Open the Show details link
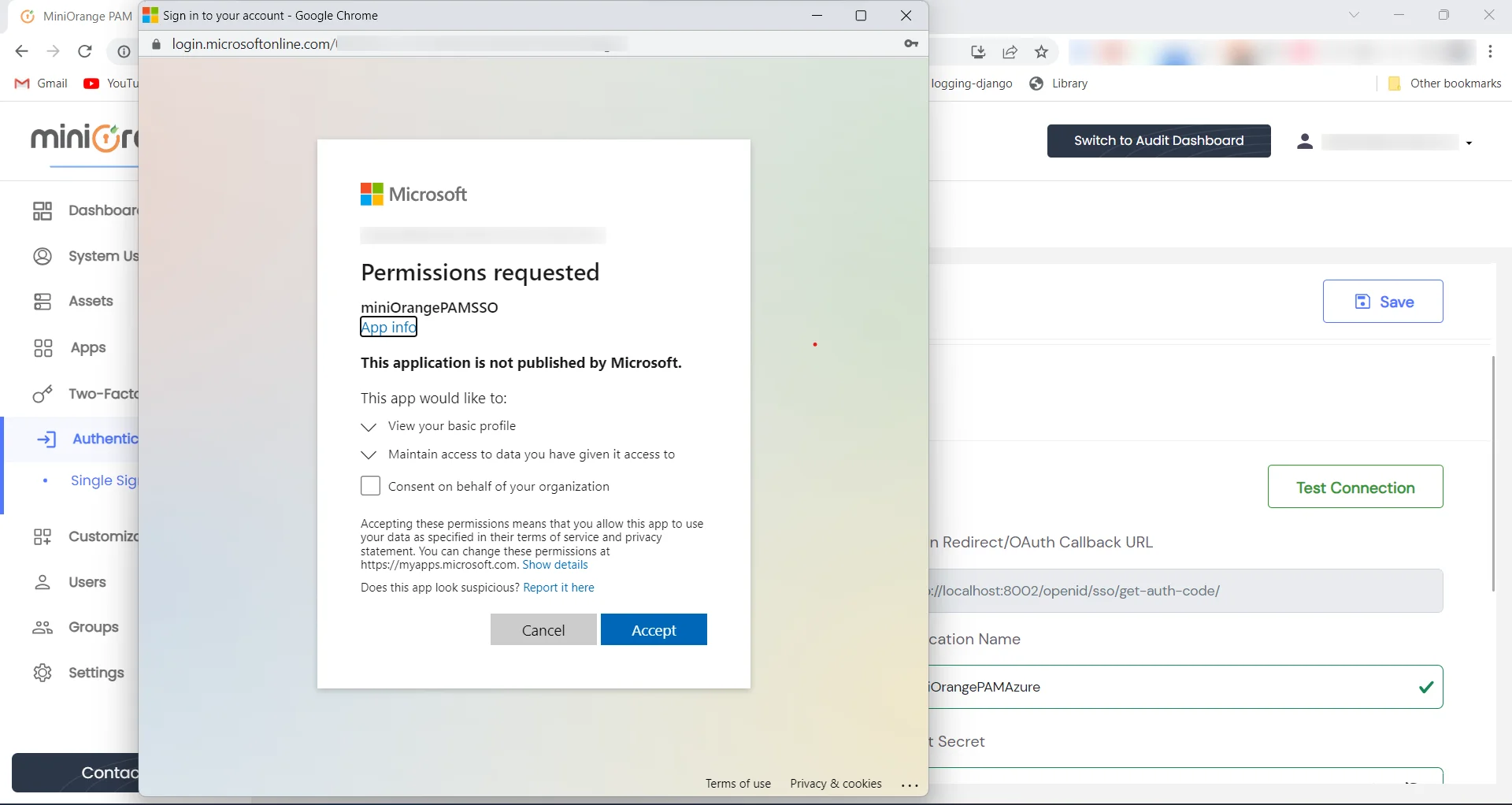 (556, 566)
